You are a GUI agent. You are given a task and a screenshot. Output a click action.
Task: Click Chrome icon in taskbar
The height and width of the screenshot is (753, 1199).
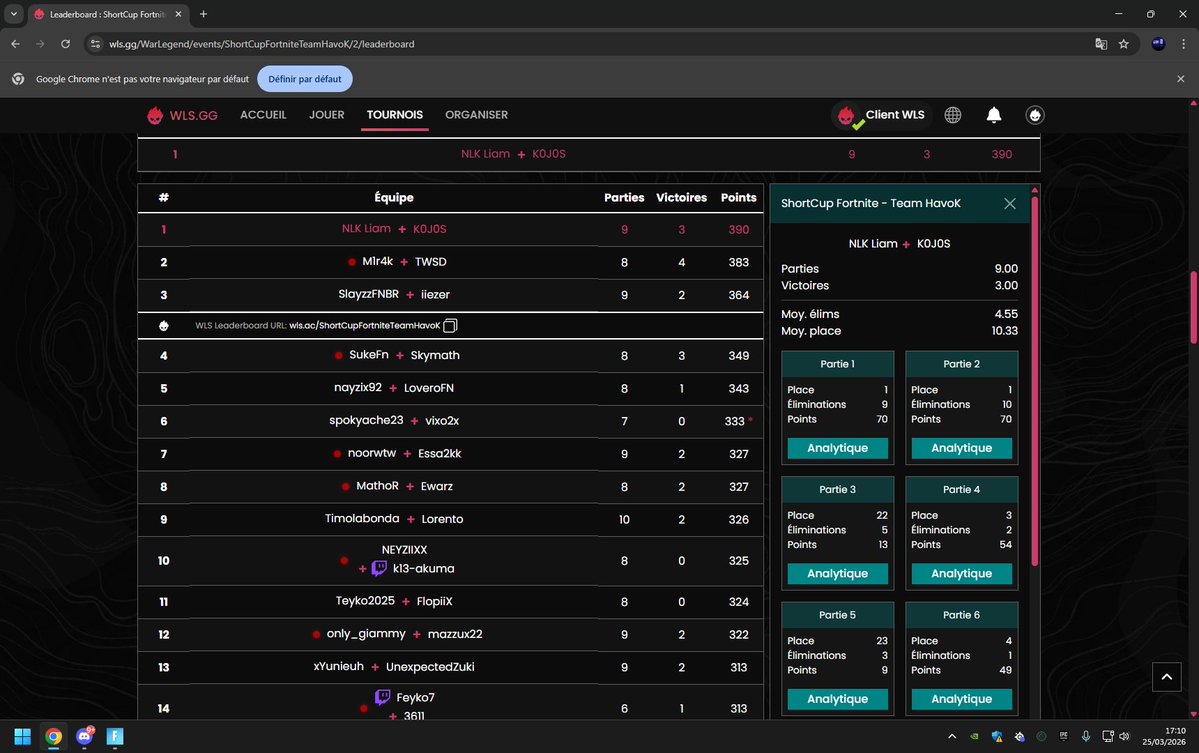click(x=54, y=736)
